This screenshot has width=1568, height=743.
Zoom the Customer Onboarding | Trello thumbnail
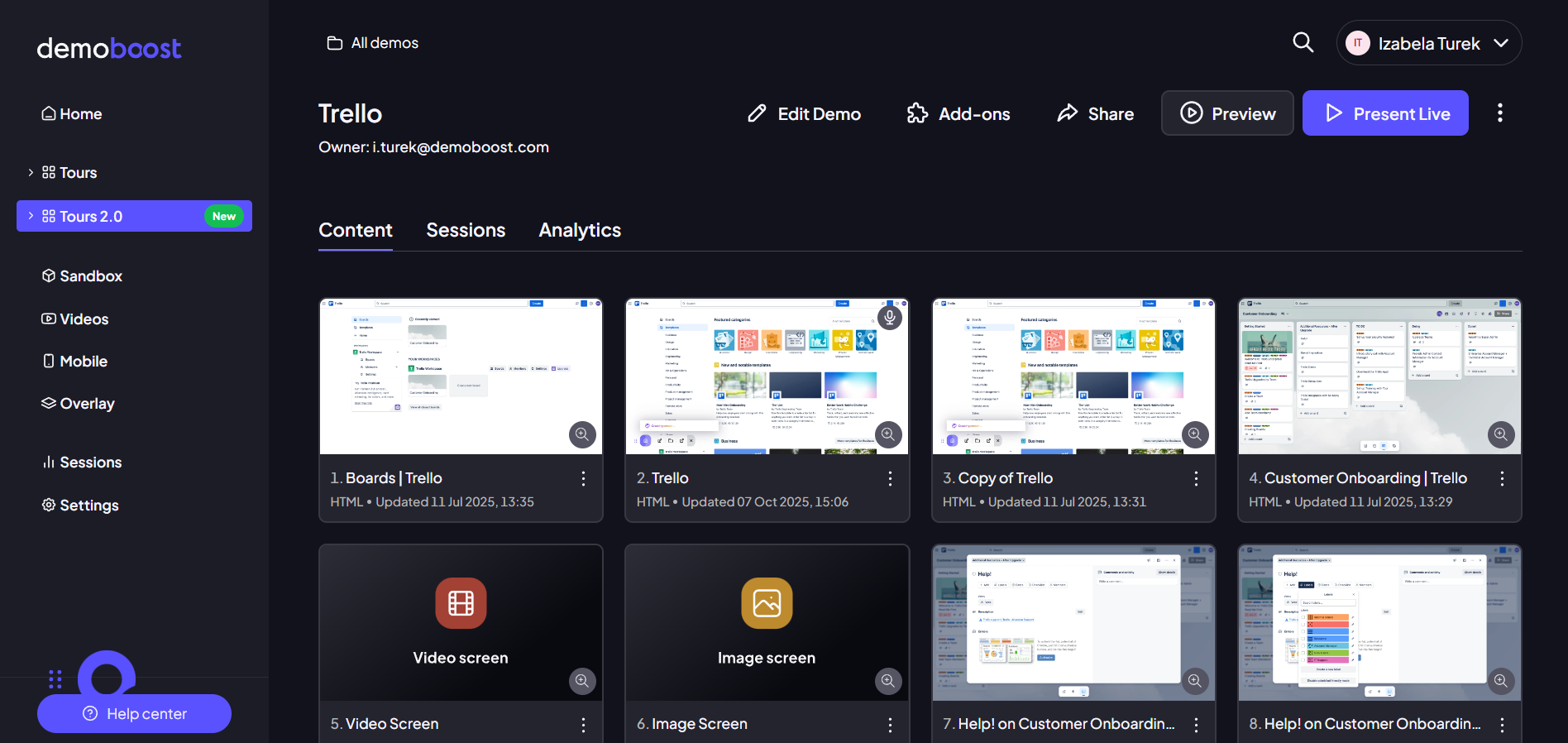tap(1501, 434)
